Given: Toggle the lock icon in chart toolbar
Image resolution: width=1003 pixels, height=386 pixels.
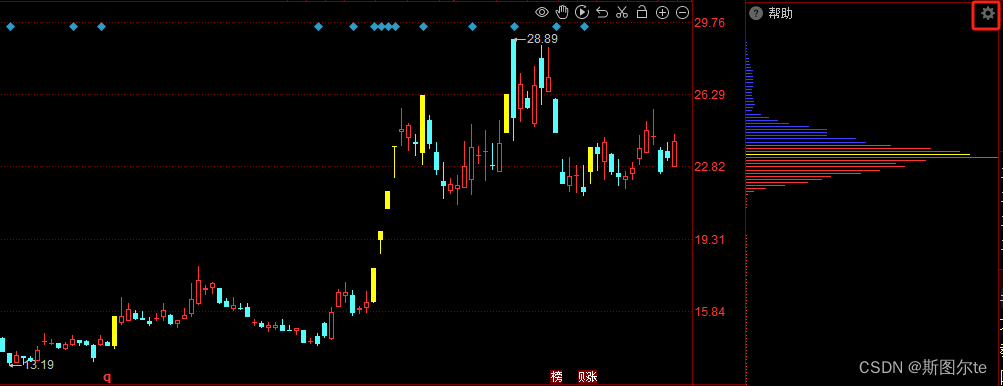Looking at the screenshot, I should tap(642, 12).
